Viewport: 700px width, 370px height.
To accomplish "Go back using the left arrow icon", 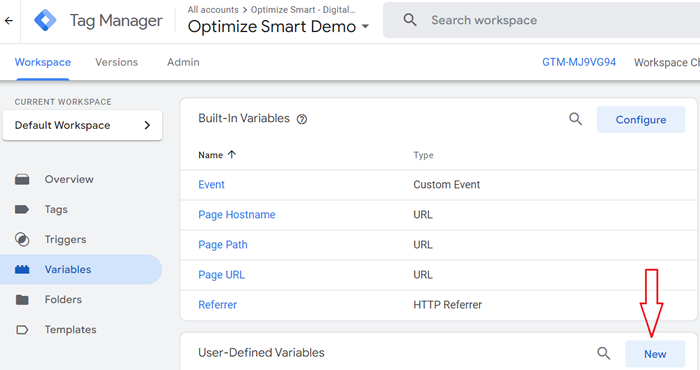I will pyautogui.click(x=9, y=21).
